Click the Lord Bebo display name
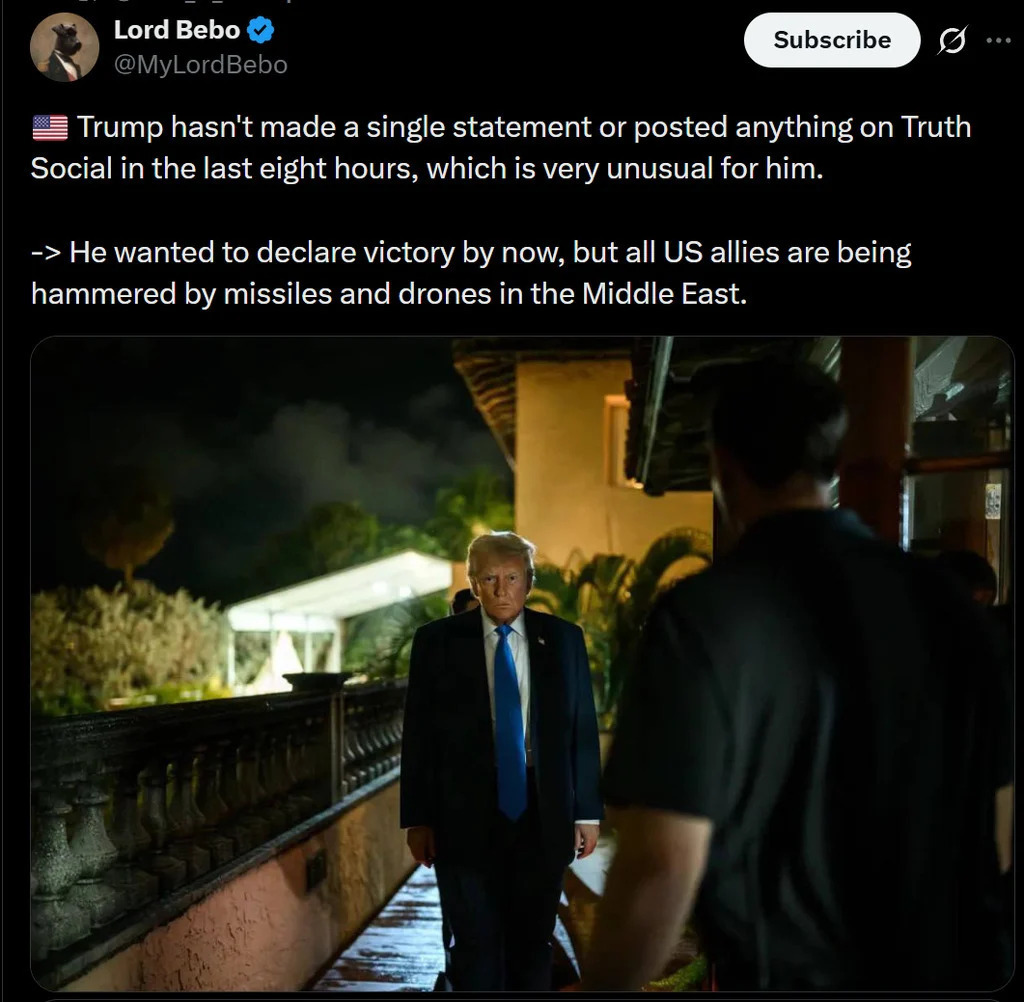The image size is (1024, 1002). pyautogui.click(x=177, y=31)
